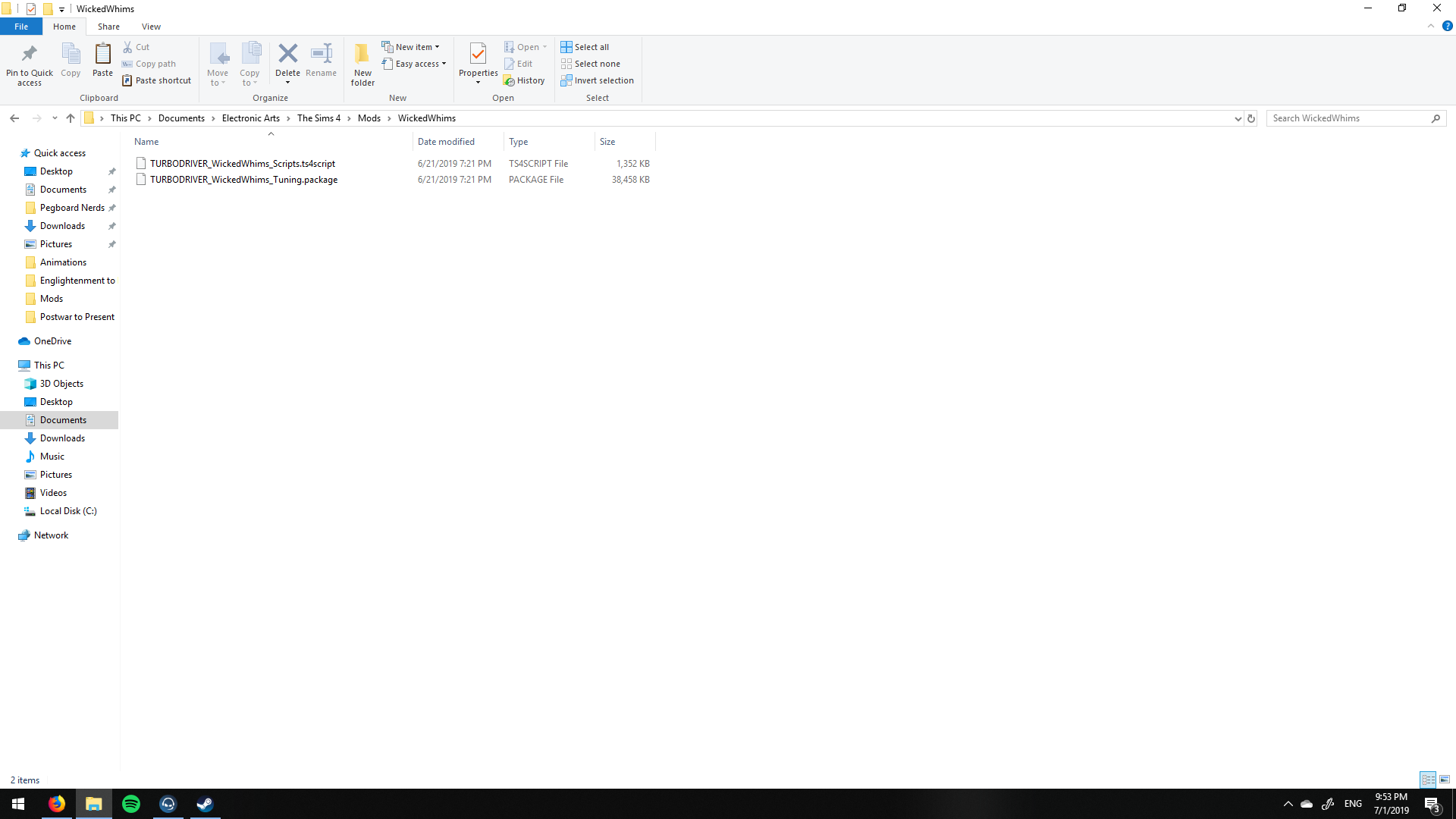Open the Help icon

click(1447, 27)
